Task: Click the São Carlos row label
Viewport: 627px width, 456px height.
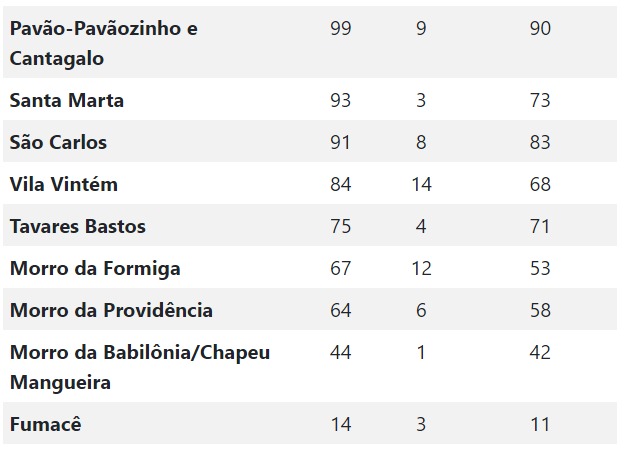Action: (x=58, y=142)
